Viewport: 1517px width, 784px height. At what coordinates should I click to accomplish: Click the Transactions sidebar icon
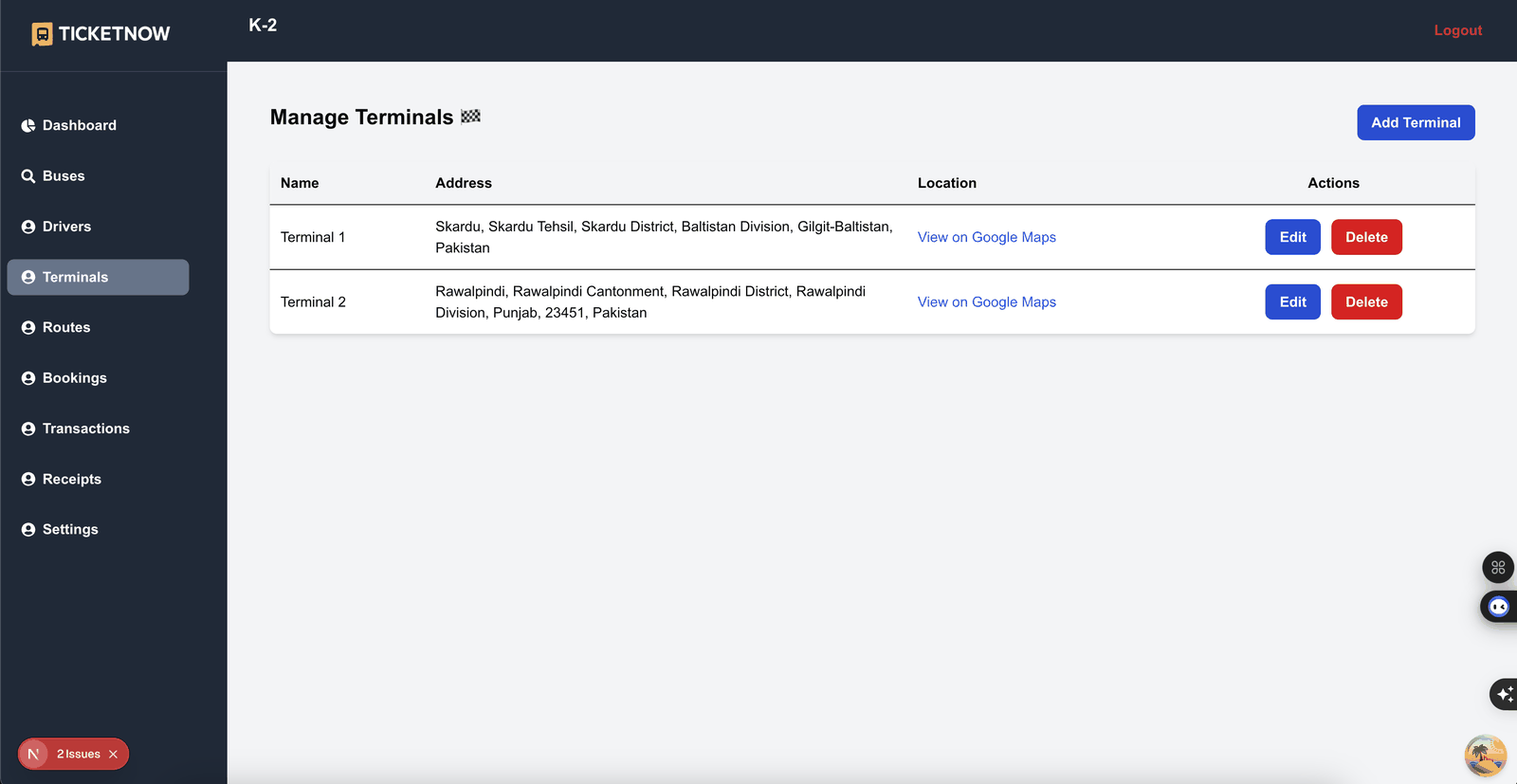[28, 428]
